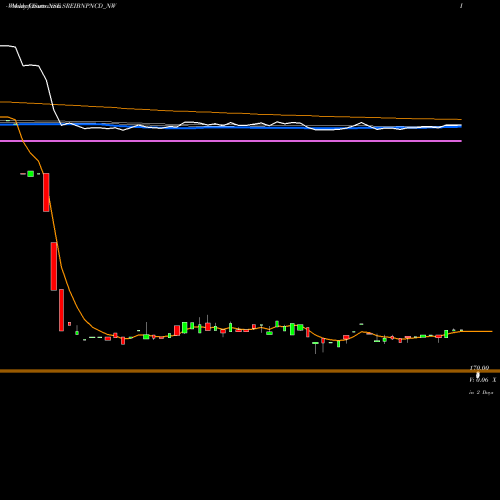Click the magenta horizontal level line
This screenshot has width=500, height=500.
(x=231, y=141)
